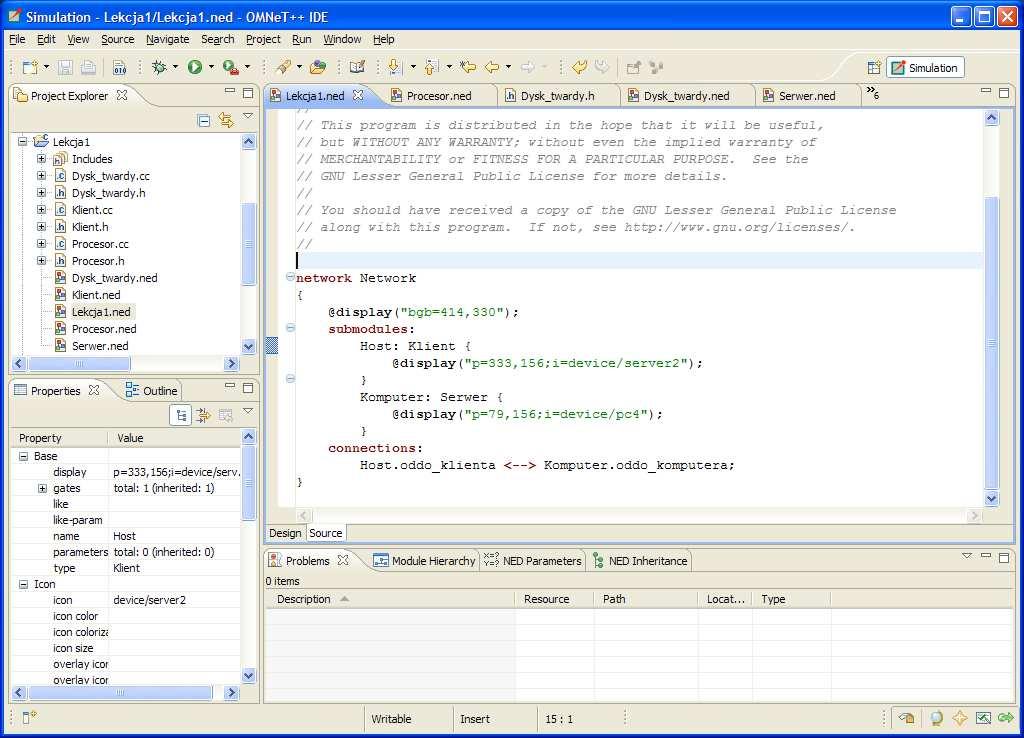Expand the Includes tree node
1024x738 pixels.
pos(41,159)
